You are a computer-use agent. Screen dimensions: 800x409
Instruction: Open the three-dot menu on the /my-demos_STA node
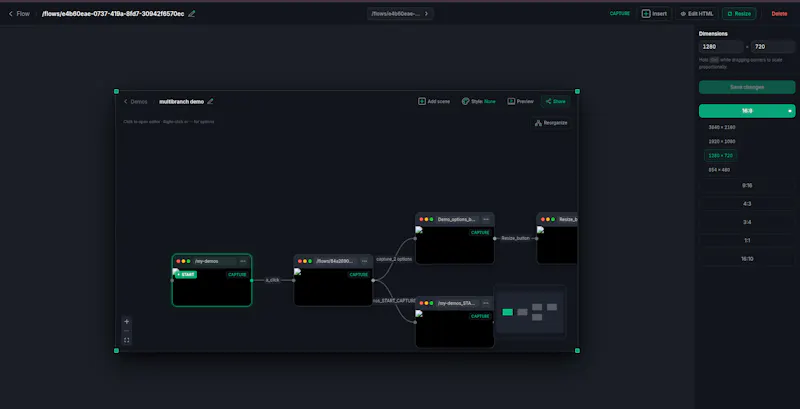pos(486,303)
